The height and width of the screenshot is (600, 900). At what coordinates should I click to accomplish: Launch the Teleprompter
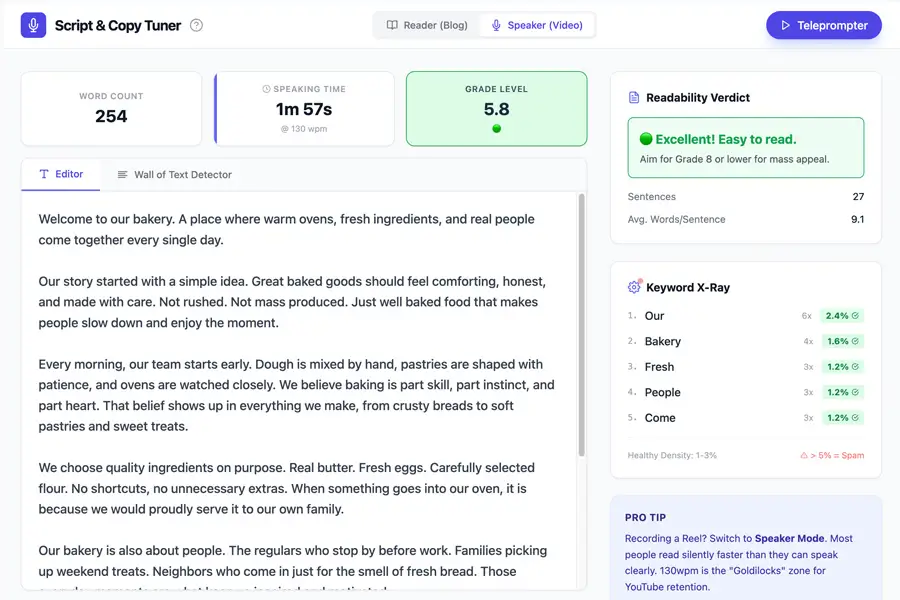tap(823, 25)
